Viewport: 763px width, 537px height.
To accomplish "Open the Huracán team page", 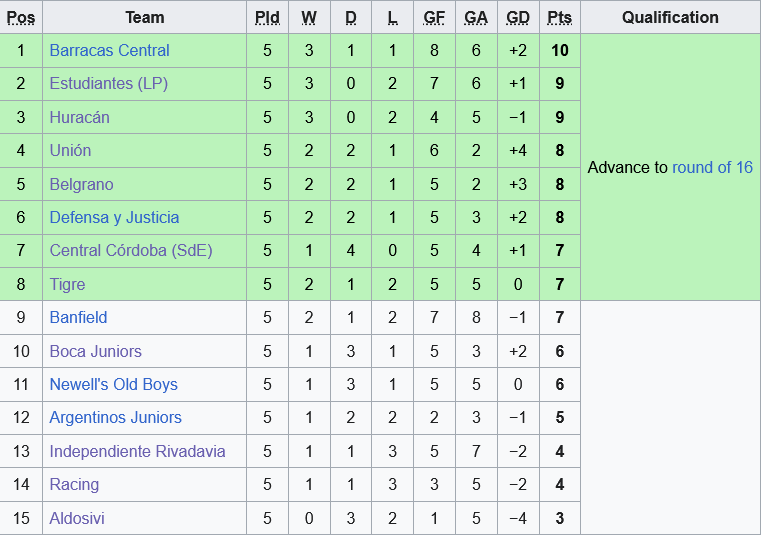I will (79, 118).
